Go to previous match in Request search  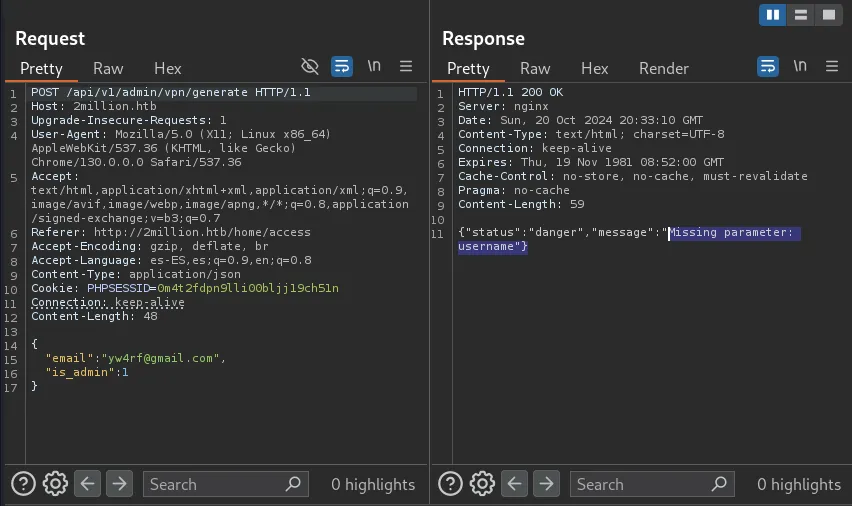(x=88, y=484)
